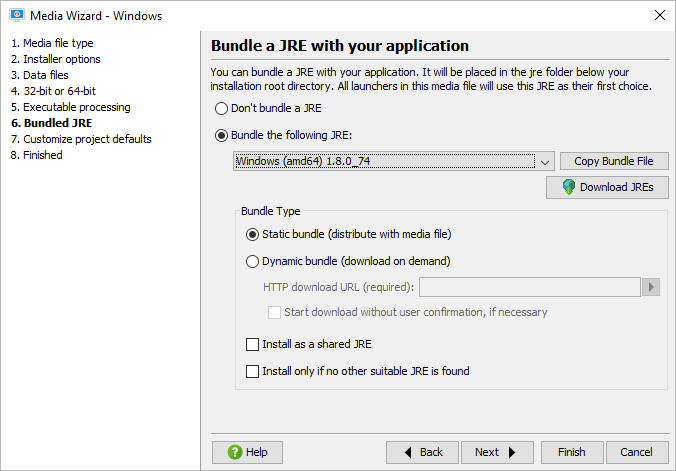676x471 pixels.
Task: Click the green Help question mark icon
Action: click(x=235, y=452)
